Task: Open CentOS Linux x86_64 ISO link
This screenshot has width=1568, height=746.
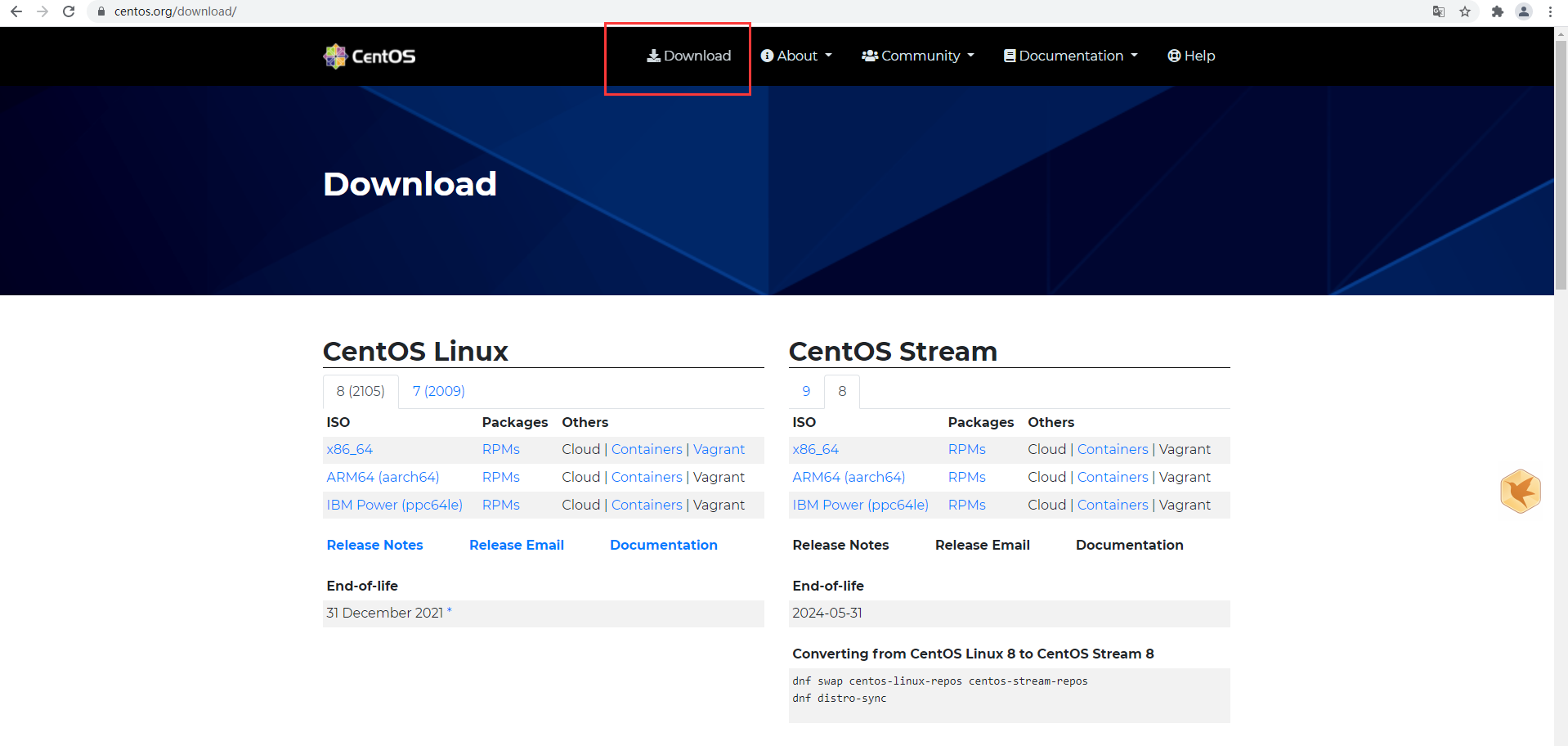Action: click(350, 449)
